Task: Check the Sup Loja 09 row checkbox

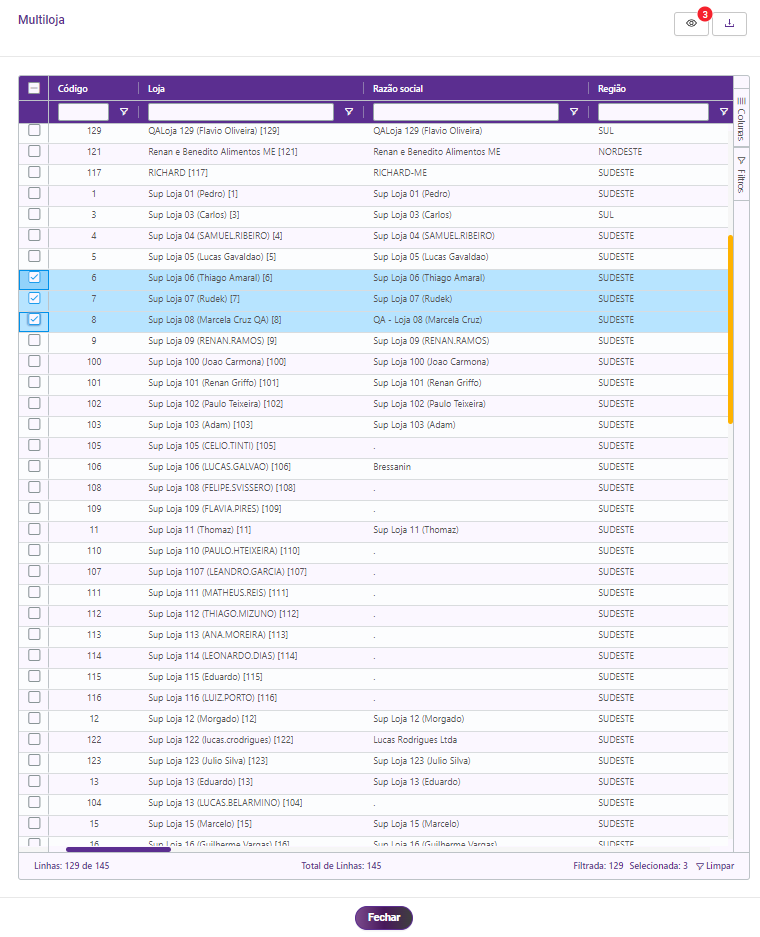Action: [34, 340]
